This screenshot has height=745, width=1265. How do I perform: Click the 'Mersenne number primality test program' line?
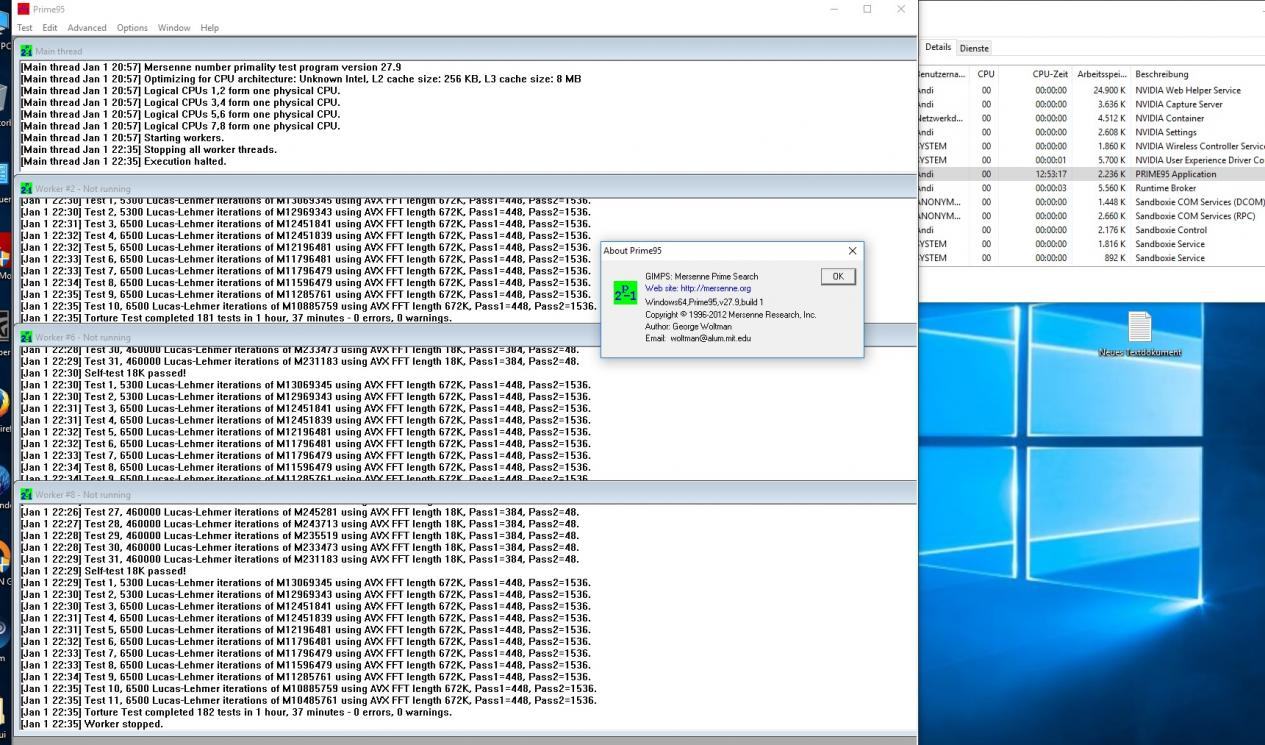coord(210,67)
